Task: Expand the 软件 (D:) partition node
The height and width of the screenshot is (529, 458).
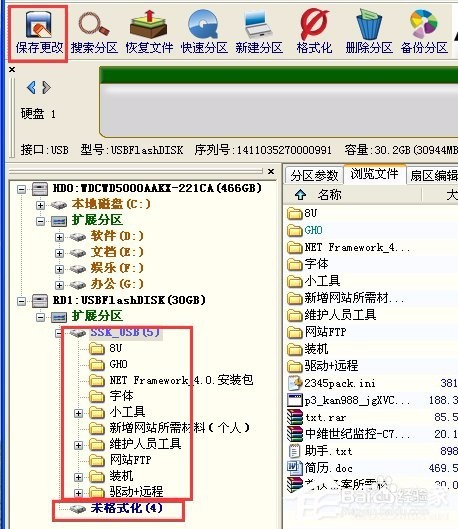Action: 59,237
